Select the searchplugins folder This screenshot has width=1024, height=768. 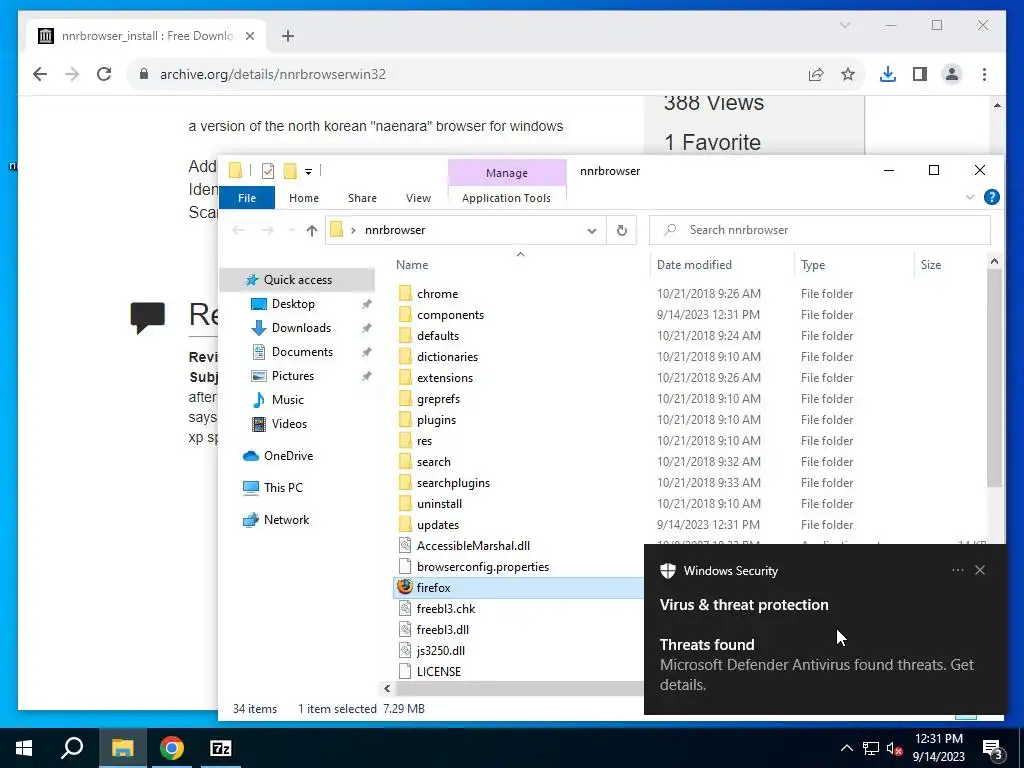coord(453,483)
